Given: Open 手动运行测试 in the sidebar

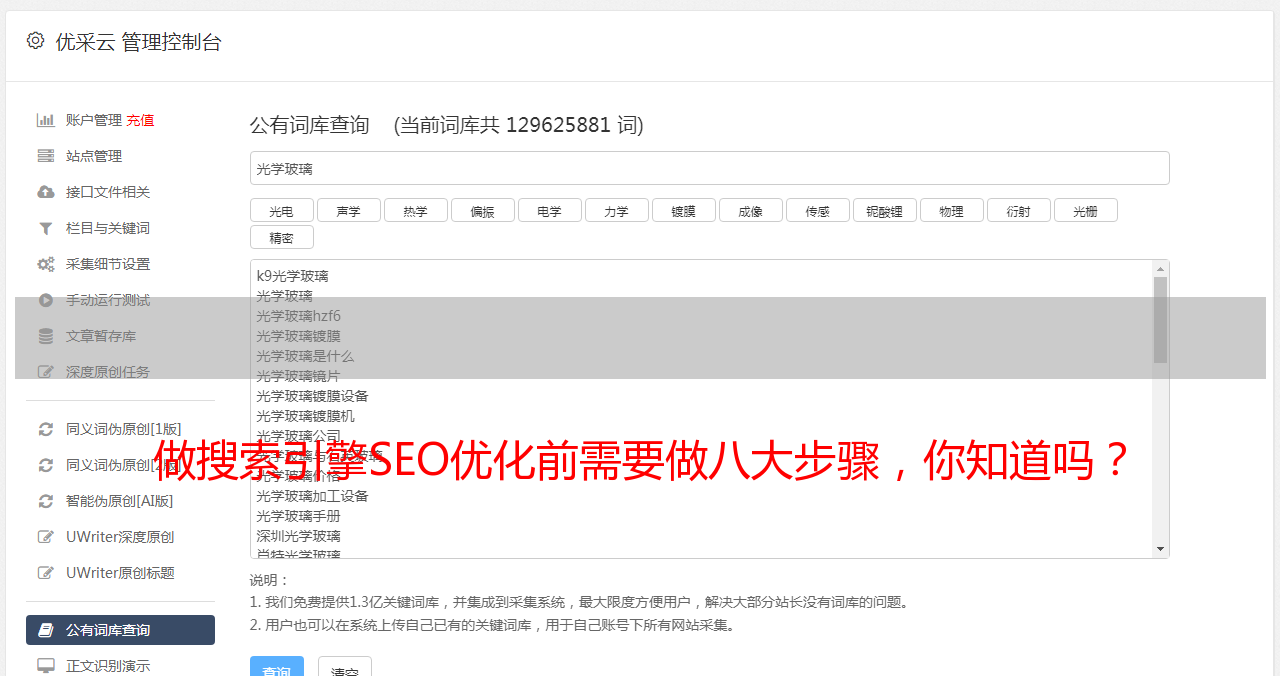Looking at the screenshot, I should (x=108, y=300).
